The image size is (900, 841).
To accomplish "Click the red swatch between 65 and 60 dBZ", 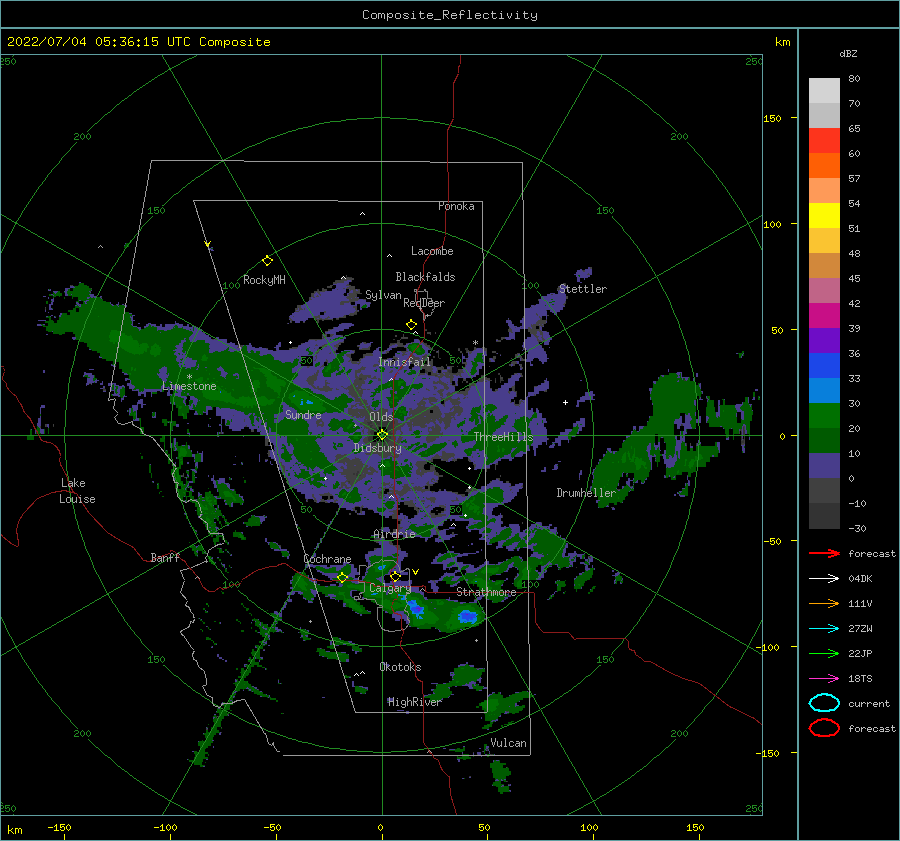I will click(x=824, y=141).
